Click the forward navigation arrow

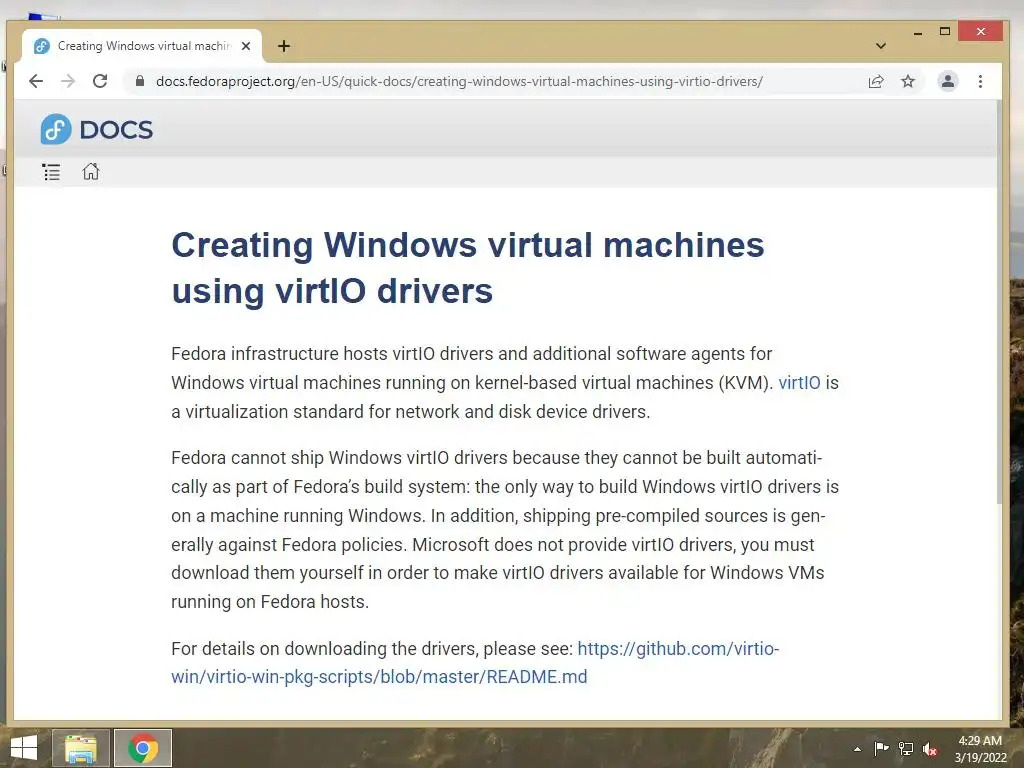click(68, 81)
